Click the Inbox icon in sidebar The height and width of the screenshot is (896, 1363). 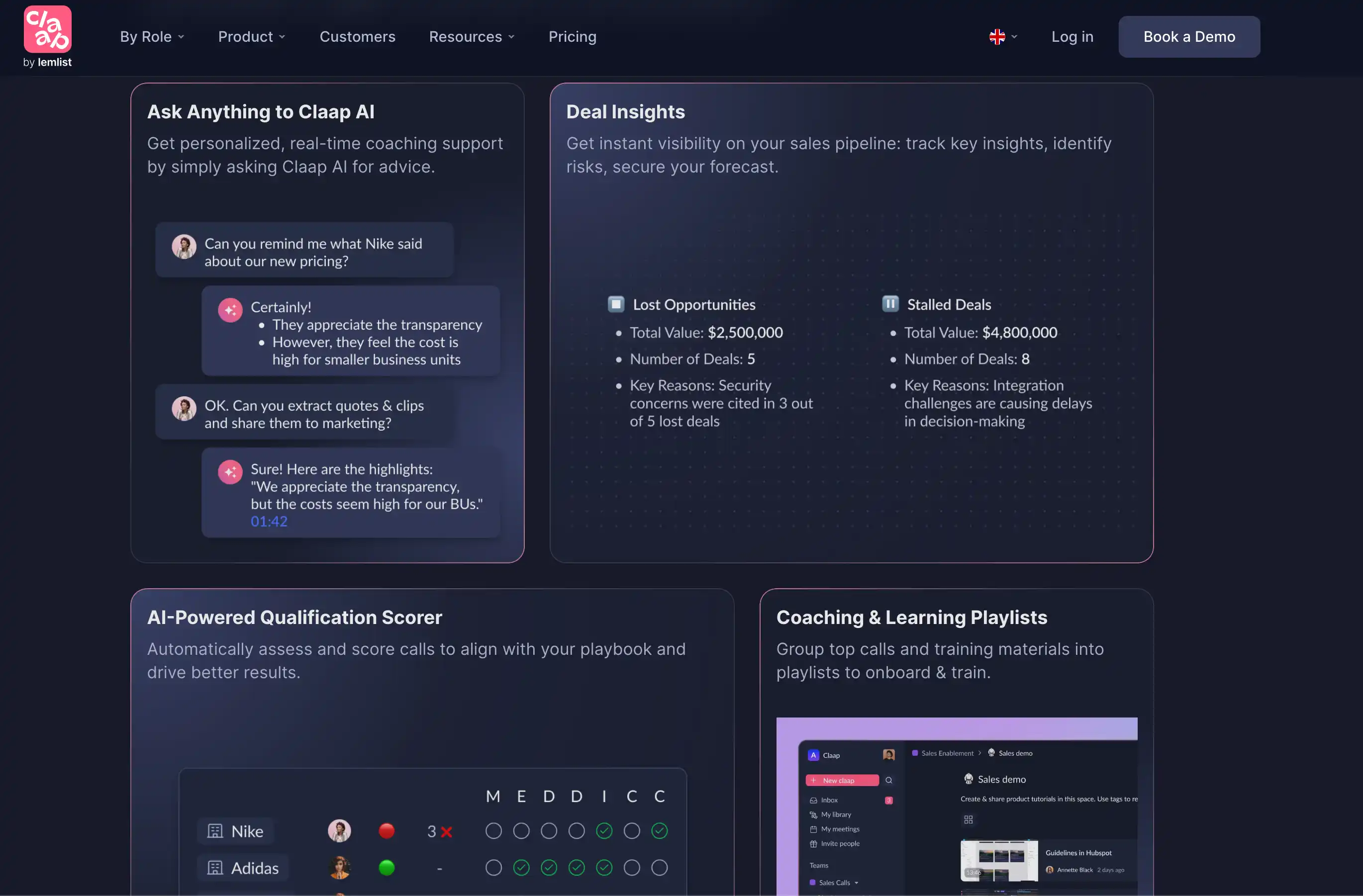pos(813,801)
